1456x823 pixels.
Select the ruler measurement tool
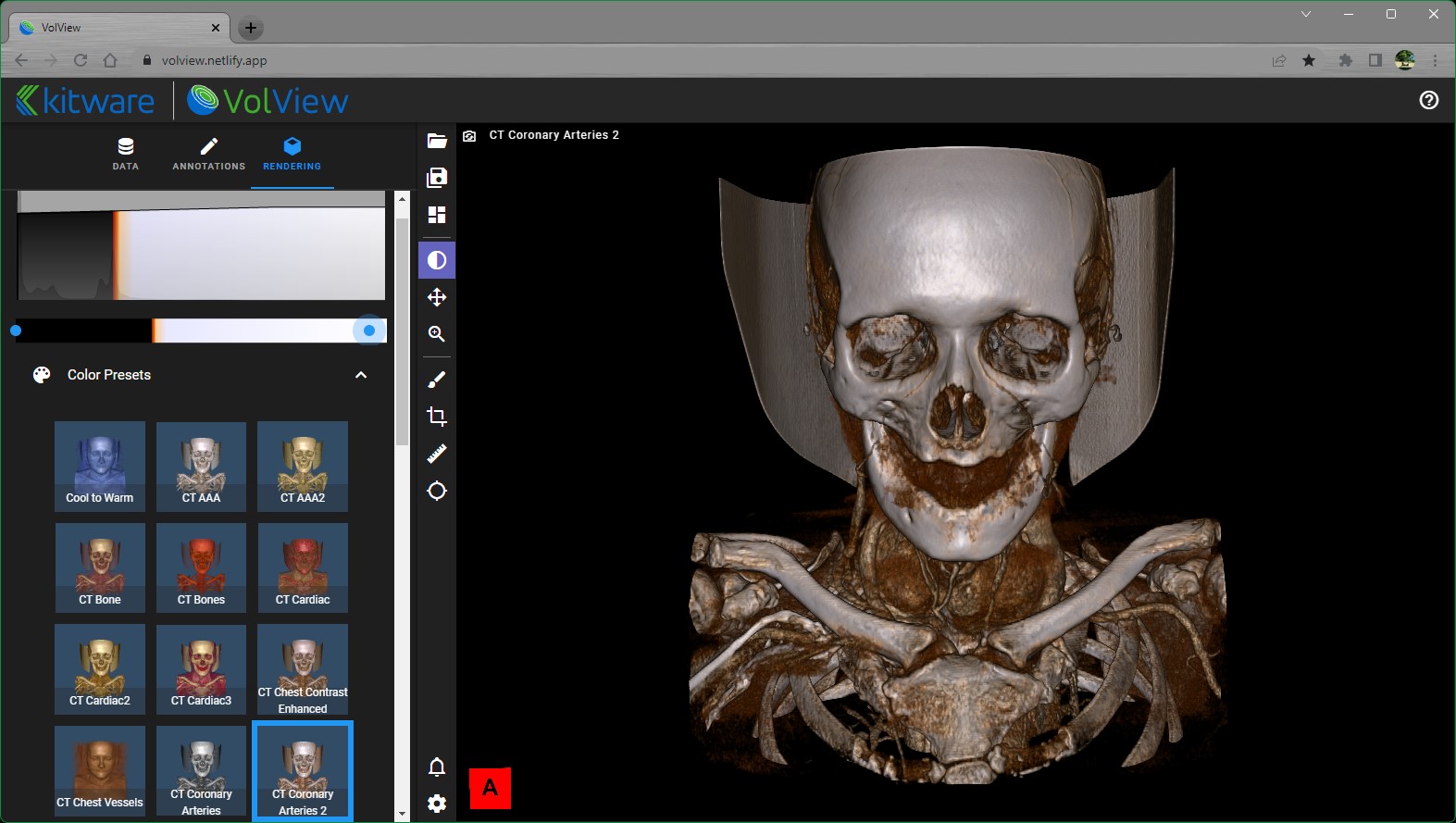(437, 454)
